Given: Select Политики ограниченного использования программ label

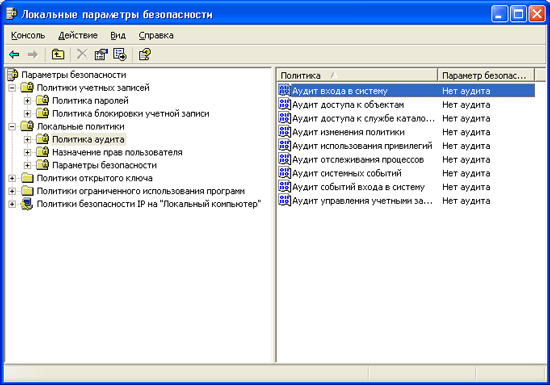Looking at the screenshot, I should click(x=141, y=191).
